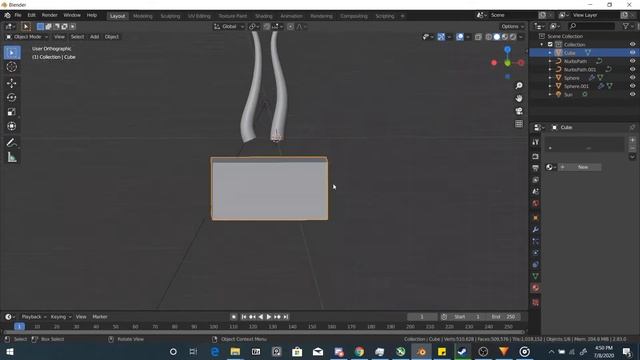Open the Render properties tab
Screen dimensions: 640x360
[536, 157]
